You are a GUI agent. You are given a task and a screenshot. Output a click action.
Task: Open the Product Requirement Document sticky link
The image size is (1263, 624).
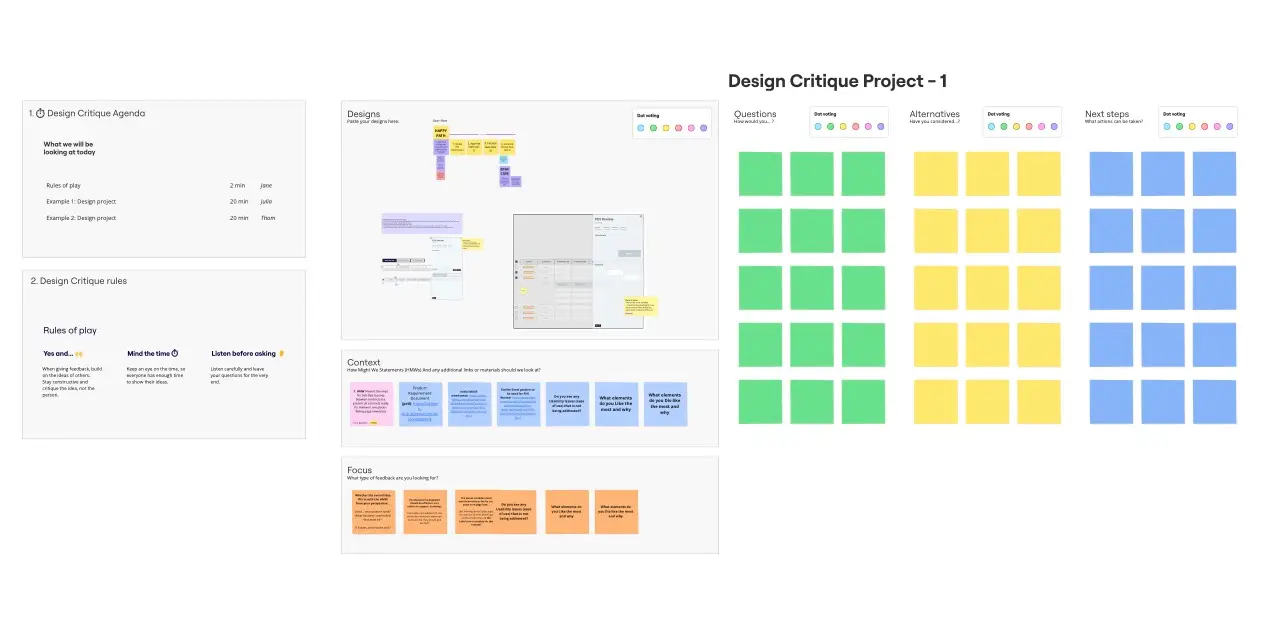tap(419, 404)
